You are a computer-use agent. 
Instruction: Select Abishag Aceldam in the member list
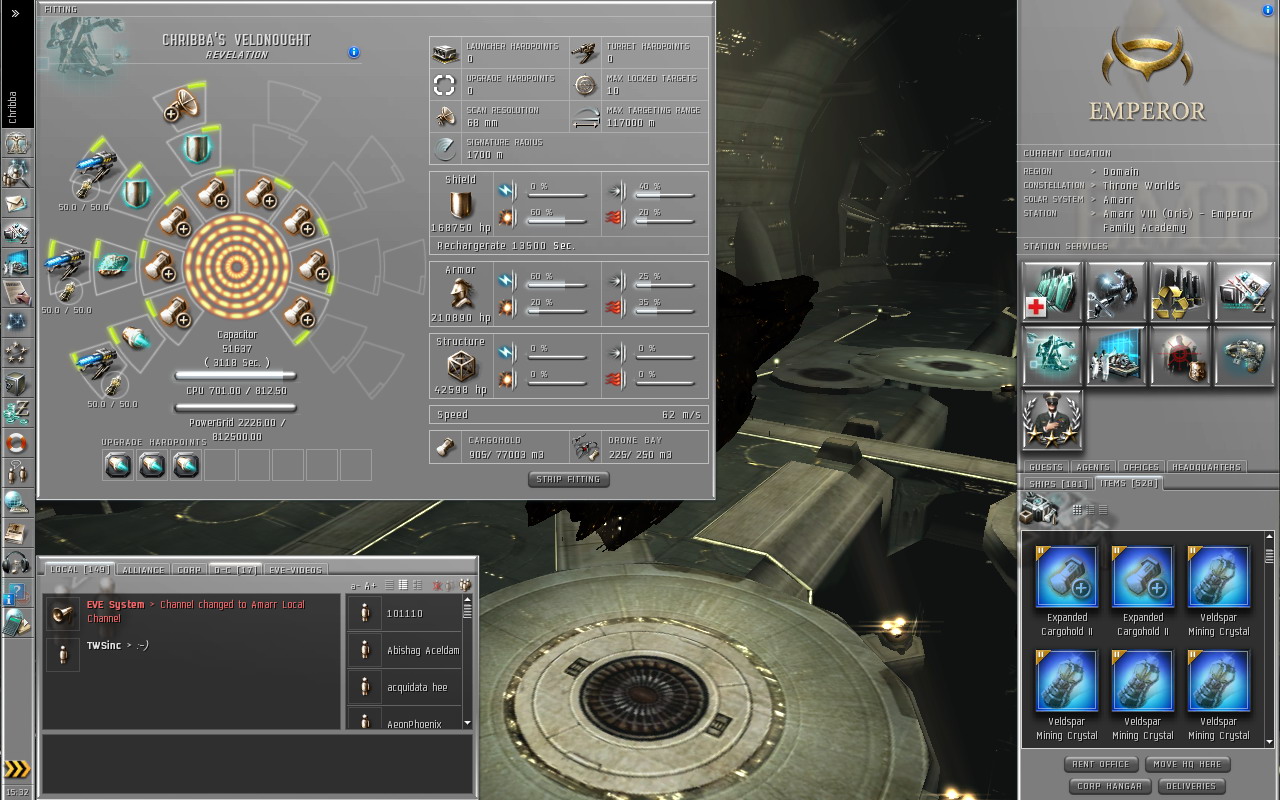(x=404, y=650)
